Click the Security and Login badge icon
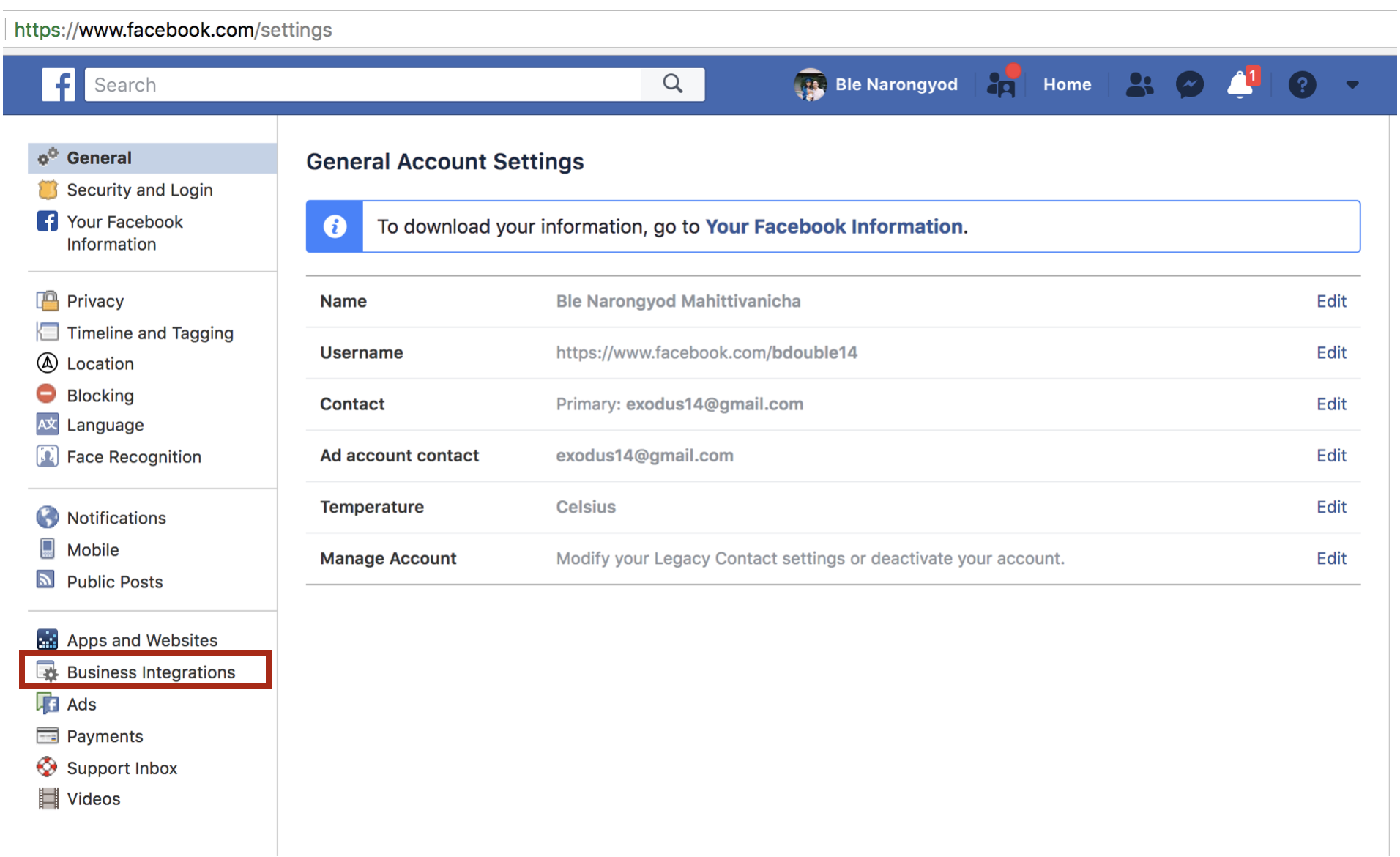1400x857 pixels. tap(48, 190)
